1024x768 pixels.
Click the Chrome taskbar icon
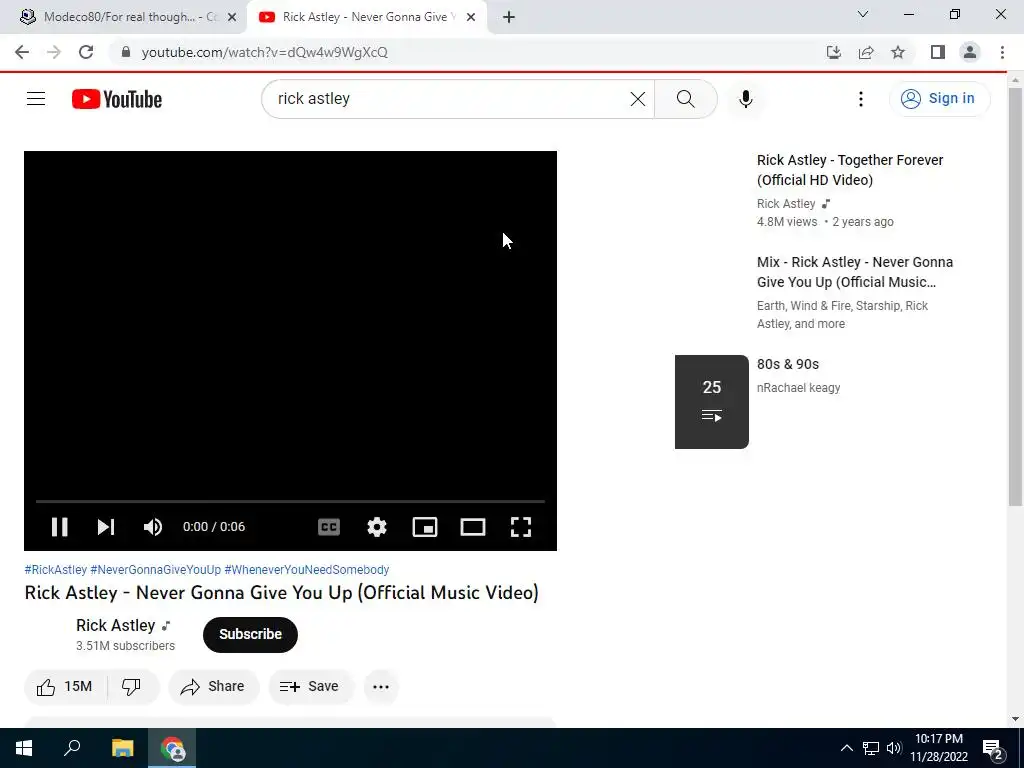click(172, 748)
